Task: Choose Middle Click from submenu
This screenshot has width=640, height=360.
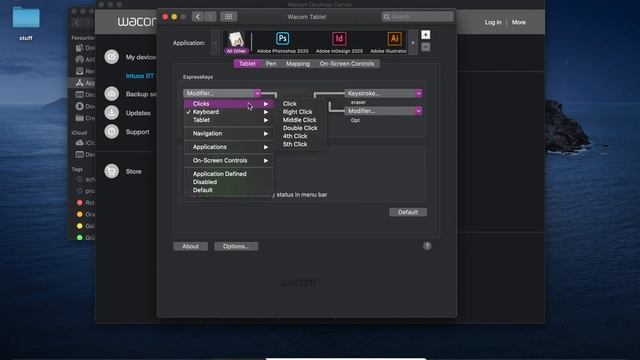Action: point(300,120)
